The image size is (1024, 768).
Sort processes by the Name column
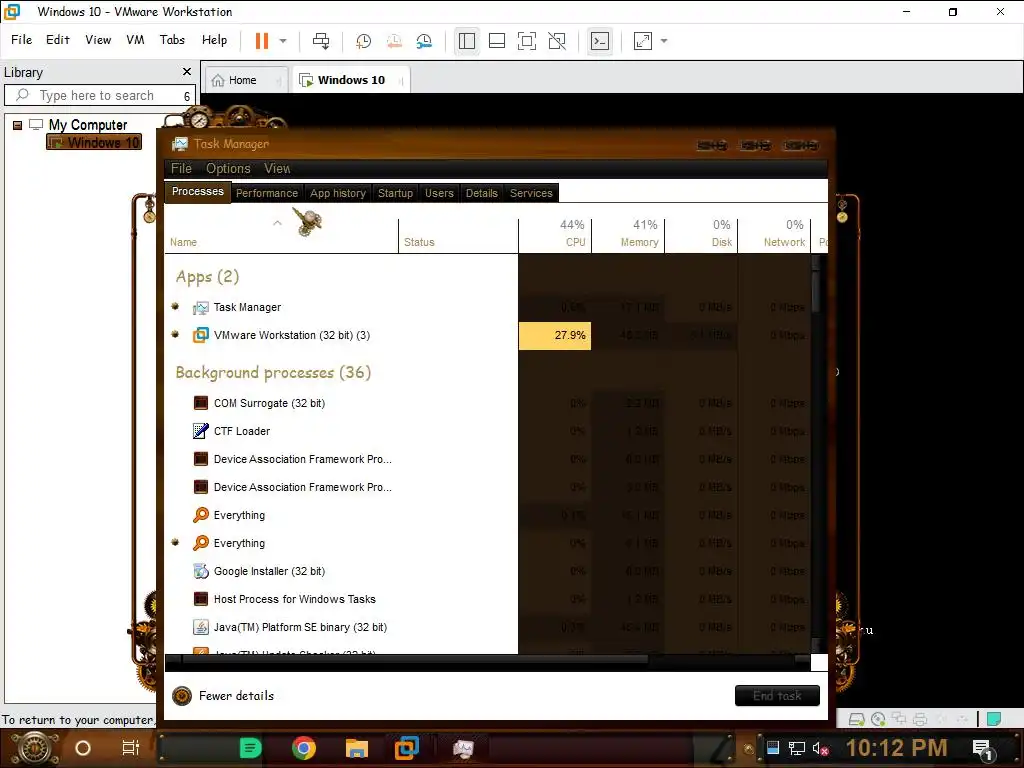pos(281,236)
